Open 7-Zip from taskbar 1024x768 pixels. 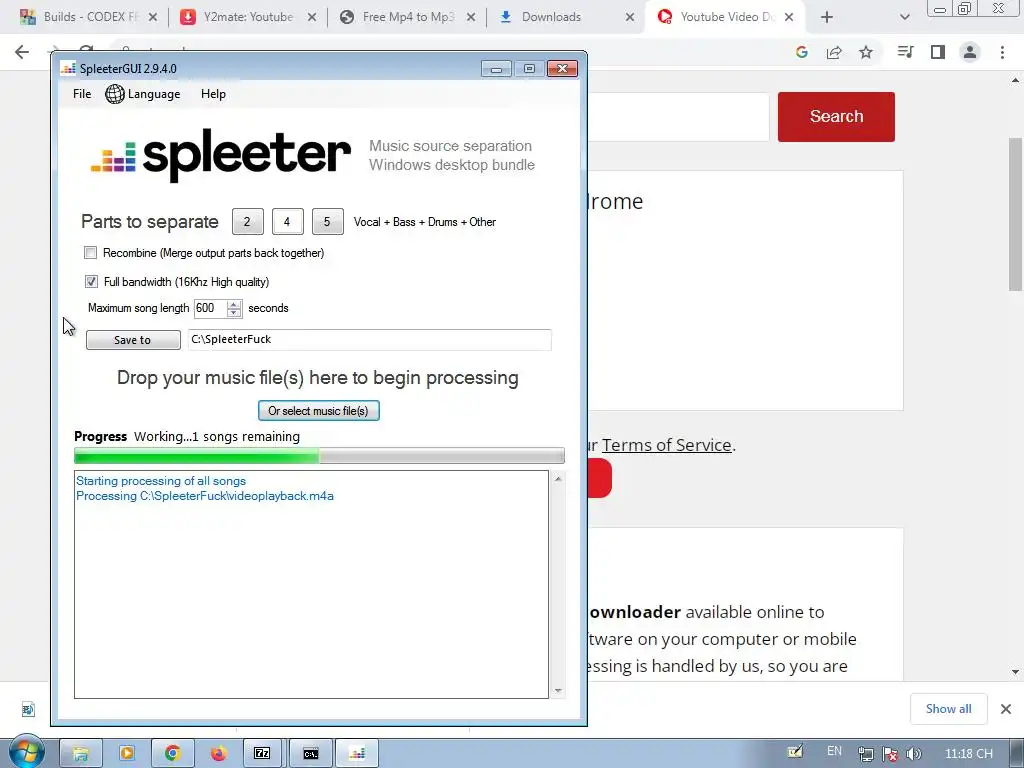(263, 754)
